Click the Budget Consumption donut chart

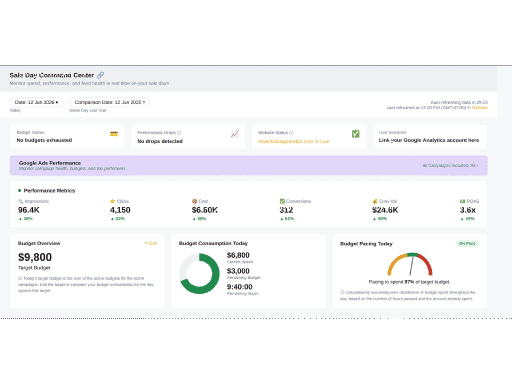point(199,274)
